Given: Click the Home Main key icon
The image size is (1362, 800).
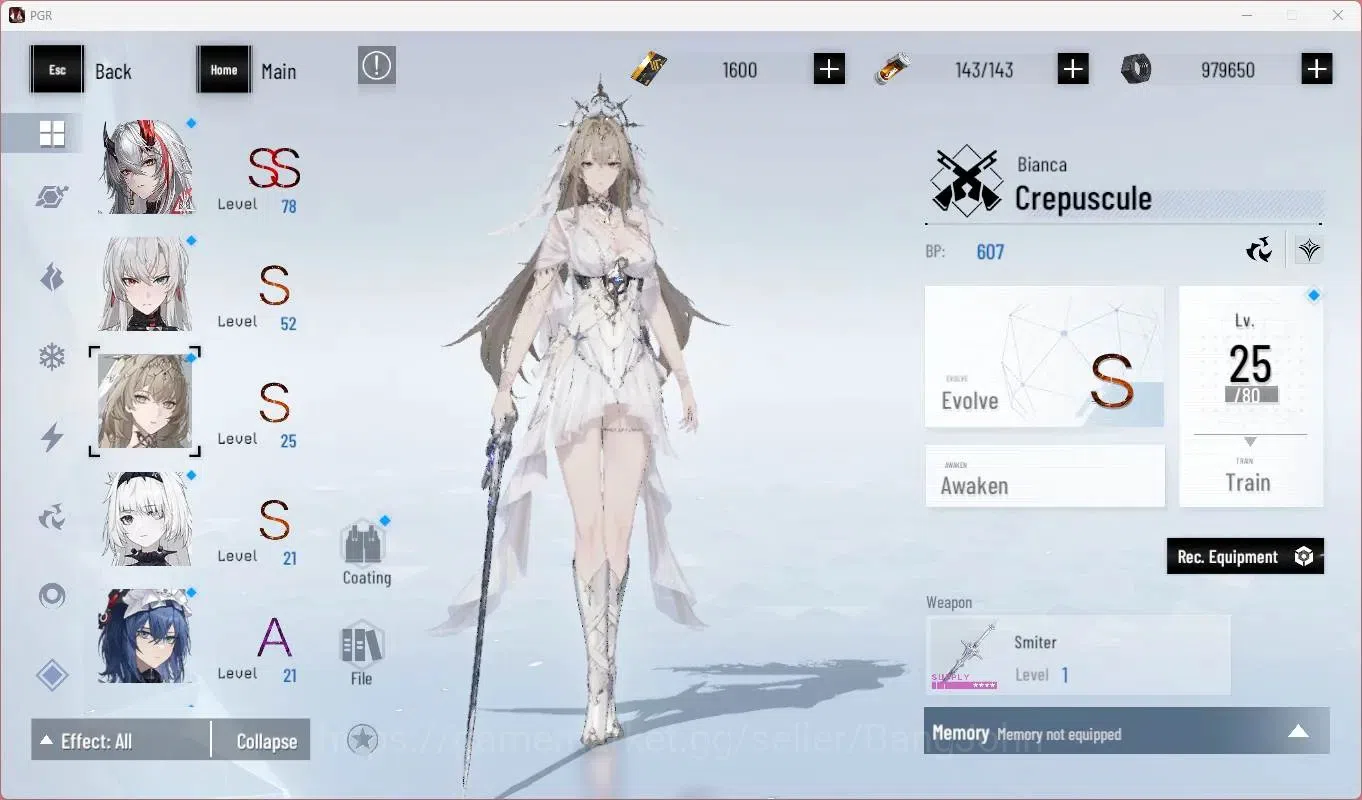Looking at the screenshot, I should coord(224,70).
